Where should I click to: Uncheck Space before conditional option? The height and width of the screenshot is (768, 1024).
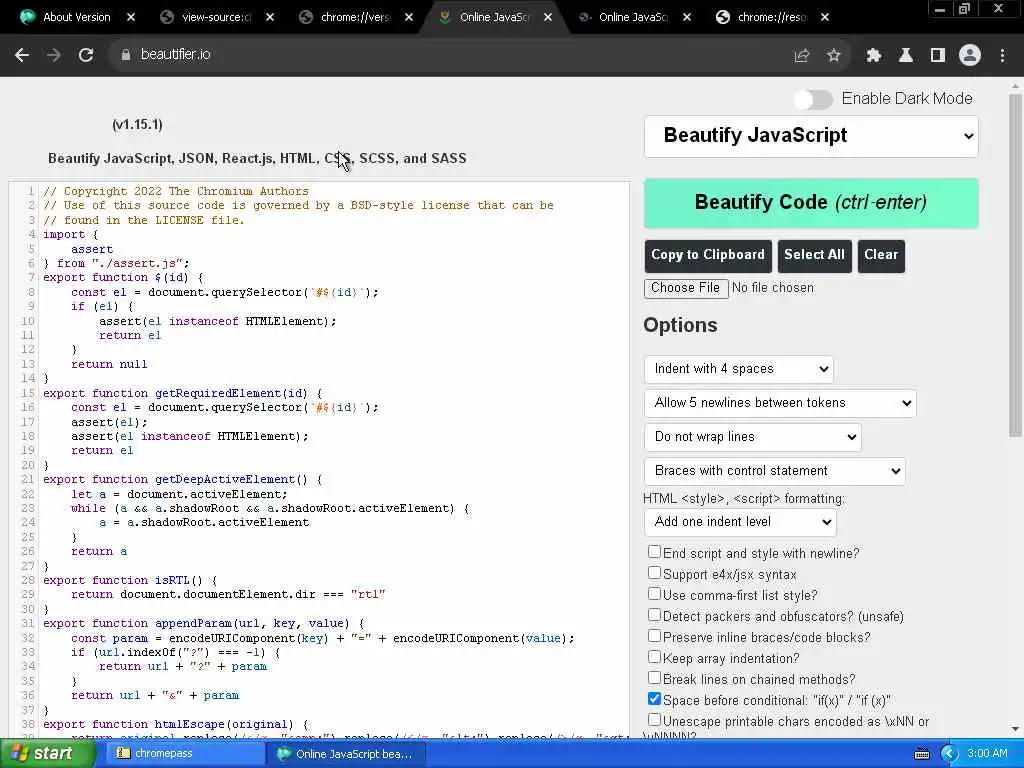pyautogui.click(x=654, y=699)
